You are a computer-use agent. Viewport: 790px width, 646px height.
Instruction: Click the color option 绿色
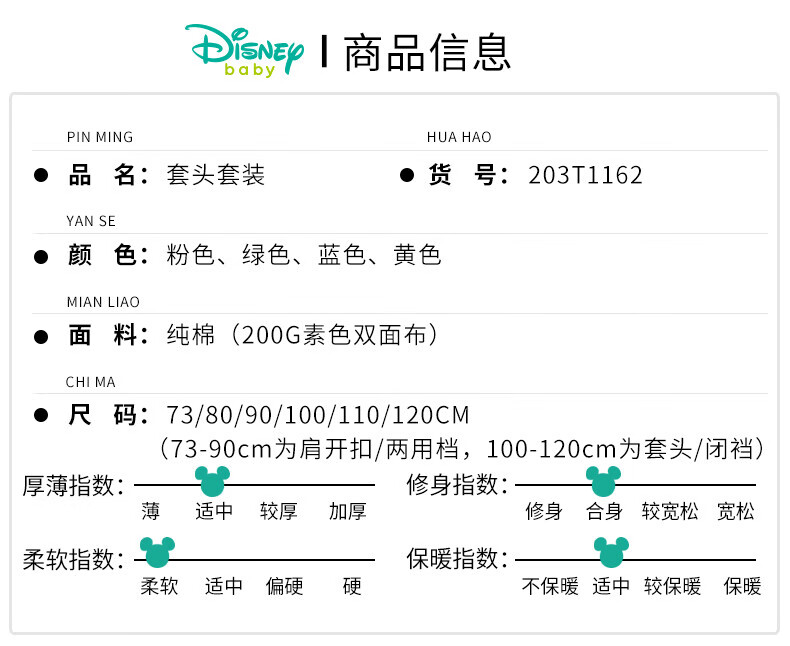[266, 255]
